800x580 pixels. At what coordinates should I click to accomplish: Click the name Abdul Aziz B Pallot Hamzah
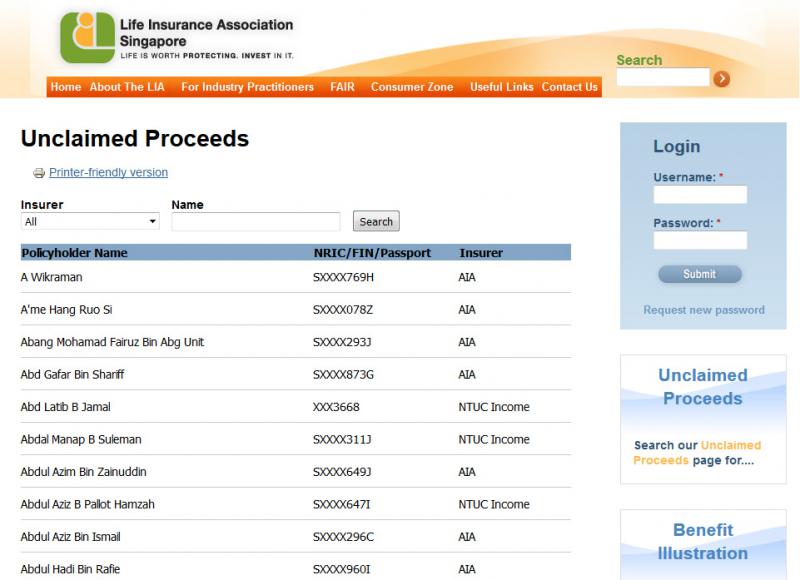click(88, 505)
